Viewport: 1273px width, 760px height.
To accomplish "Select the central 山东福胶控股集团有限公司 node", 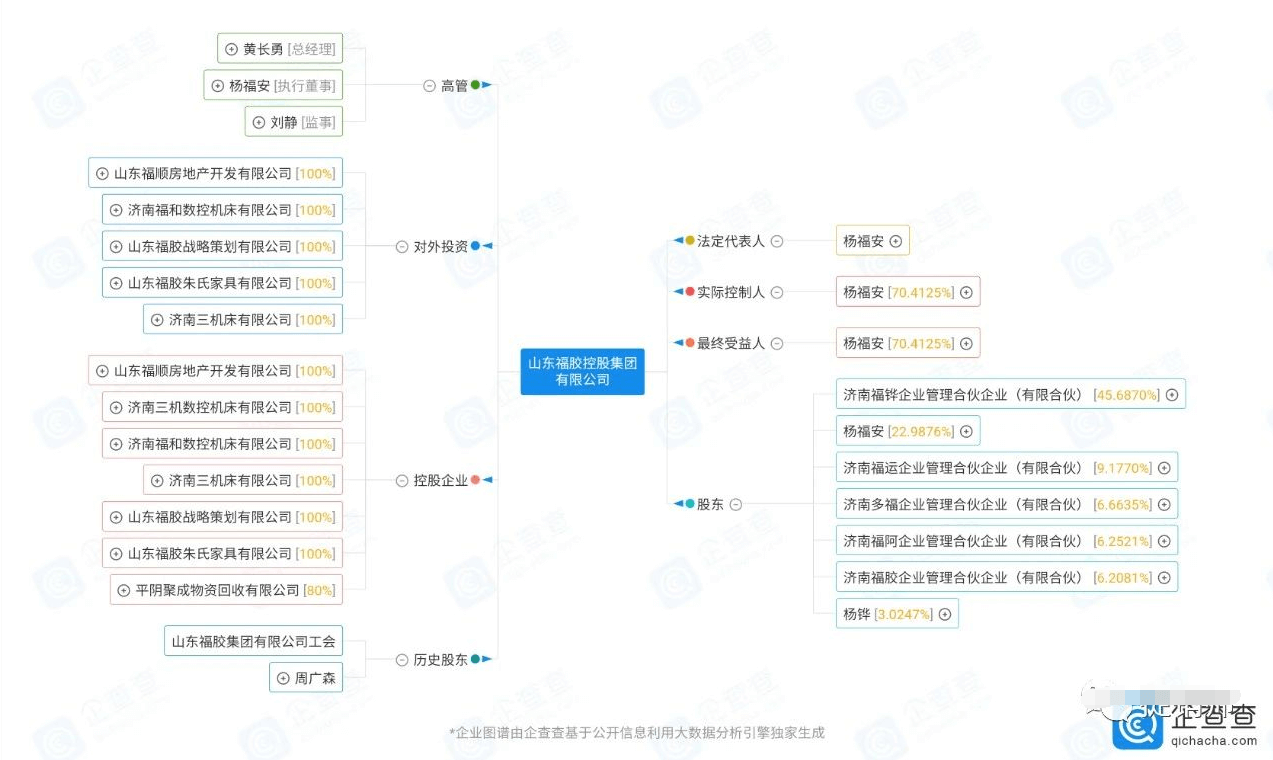I will point(582,372).
